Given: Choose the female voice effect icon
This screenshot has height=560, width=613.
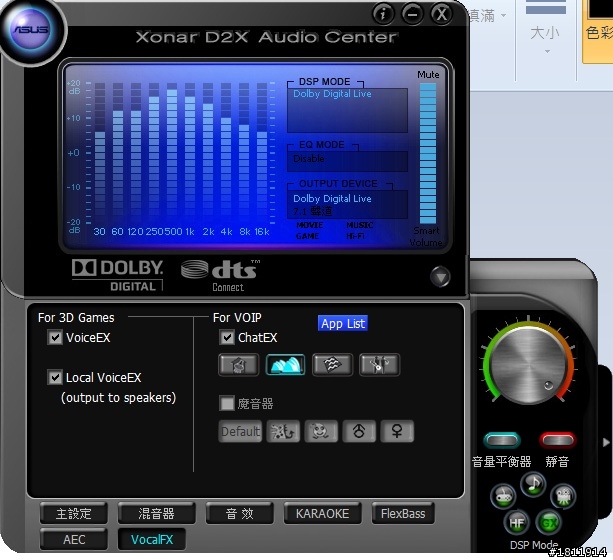Looking at the screenshot, I should pos(397,431).
